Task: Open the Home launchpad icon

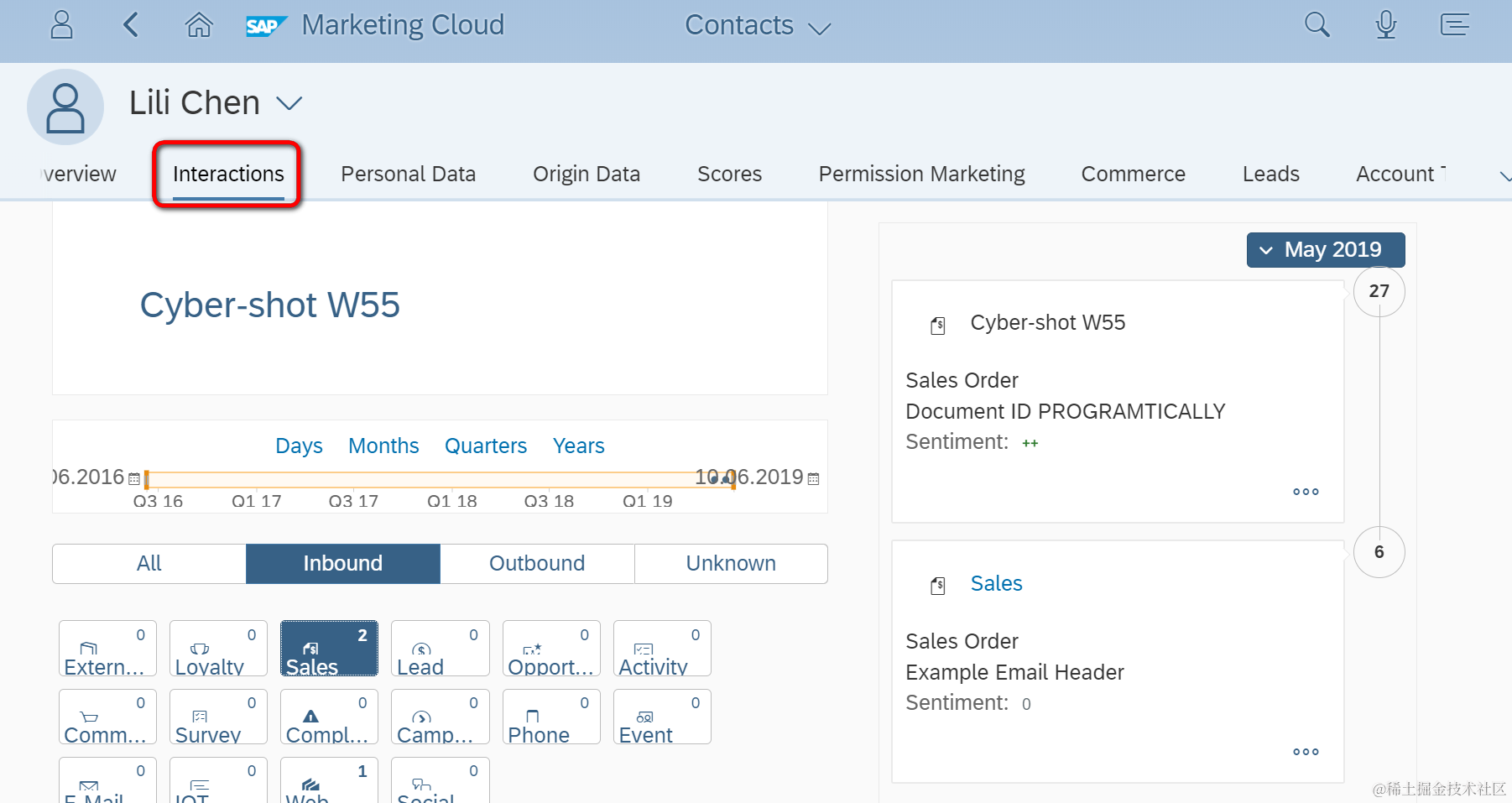Action: point(199,25)
